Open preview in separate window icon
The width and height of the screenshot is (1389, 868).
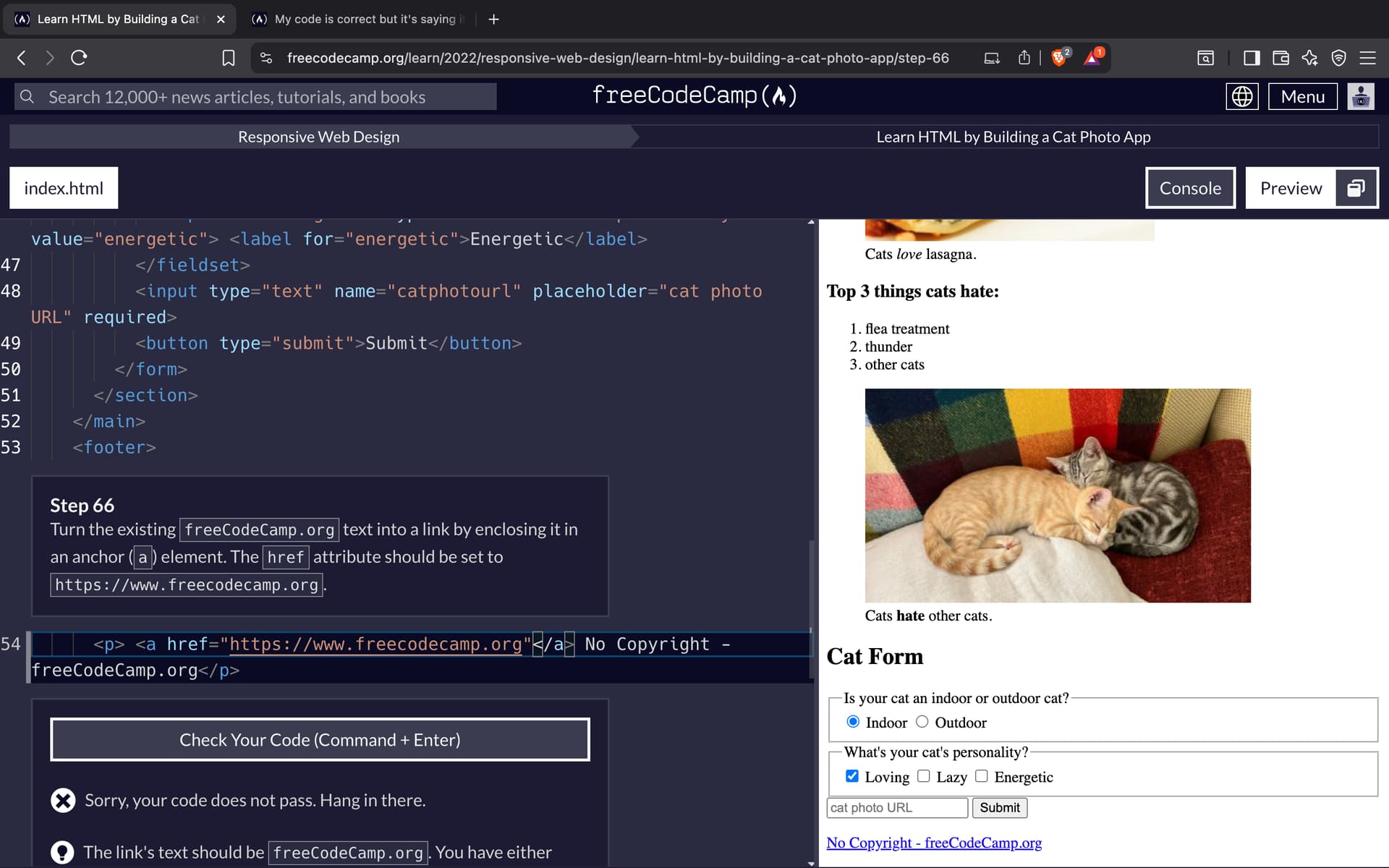tap(1356, 188)
